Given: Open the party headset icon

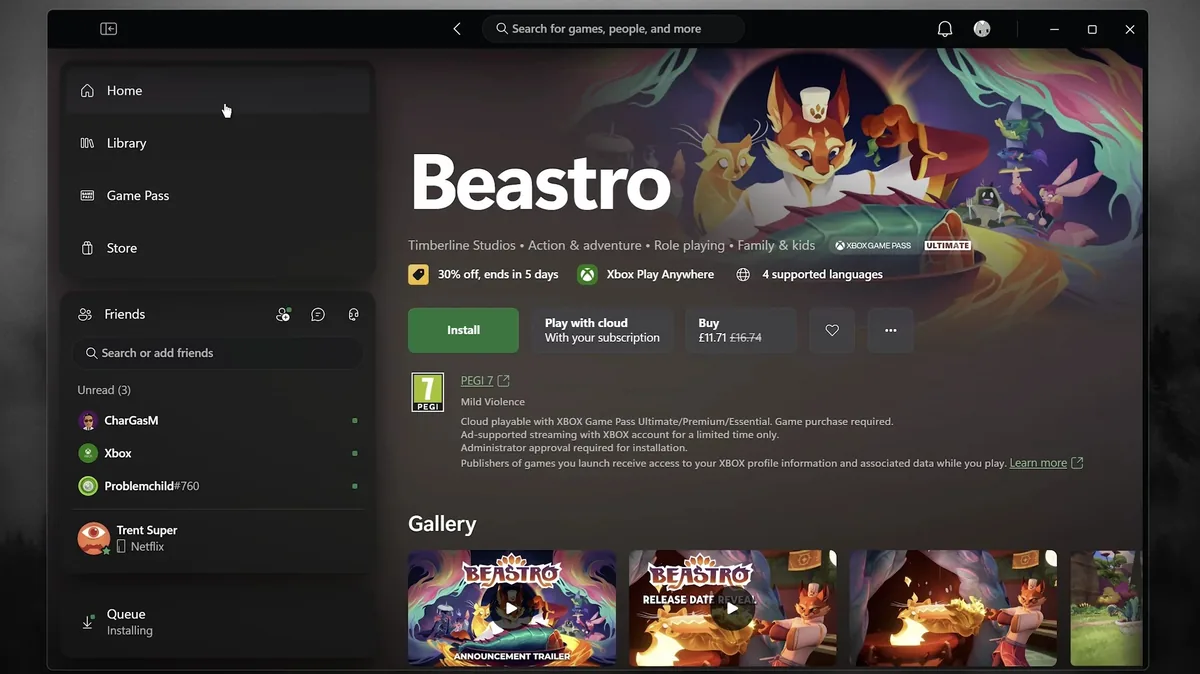Looking at the screenshot, I should click(x=353, y=314).
